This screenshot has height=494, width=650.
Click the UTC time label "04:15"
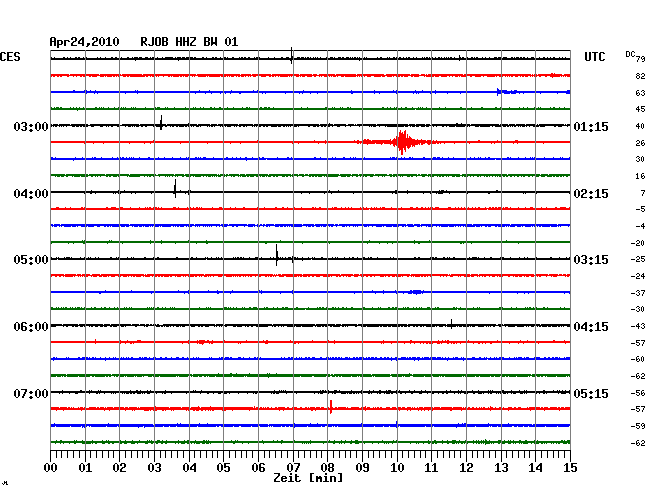[591, 327]
